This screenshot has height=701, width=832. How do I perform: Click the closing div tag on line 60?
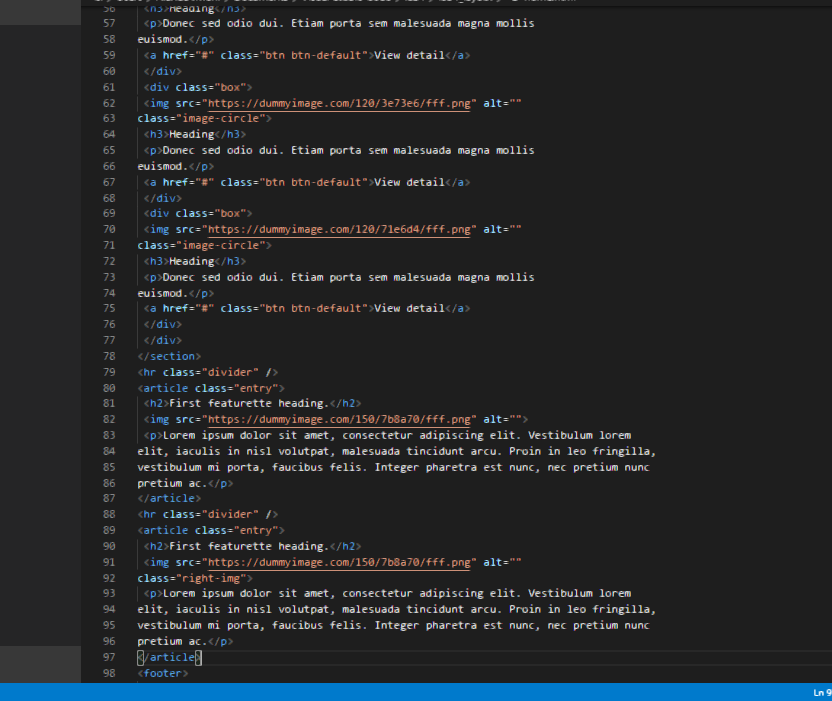163,71
